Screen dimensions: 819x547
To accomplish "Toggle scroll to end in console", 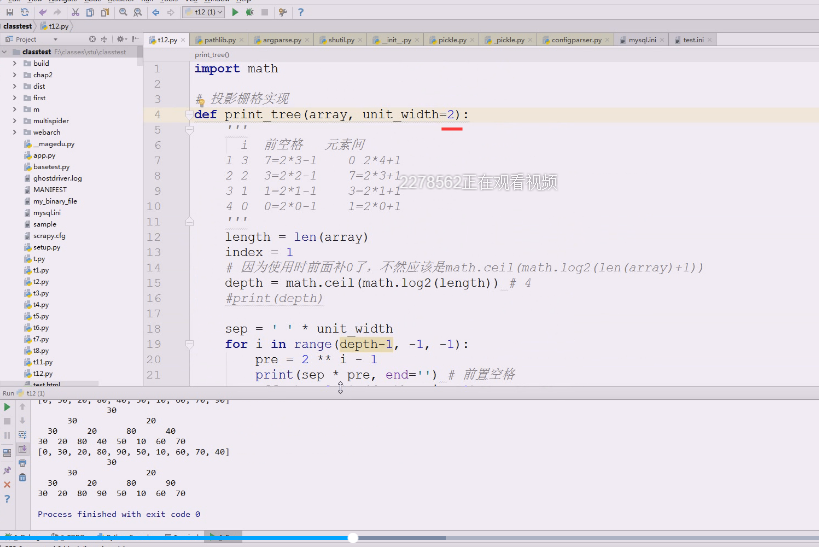I will click(x=22, y=449).
